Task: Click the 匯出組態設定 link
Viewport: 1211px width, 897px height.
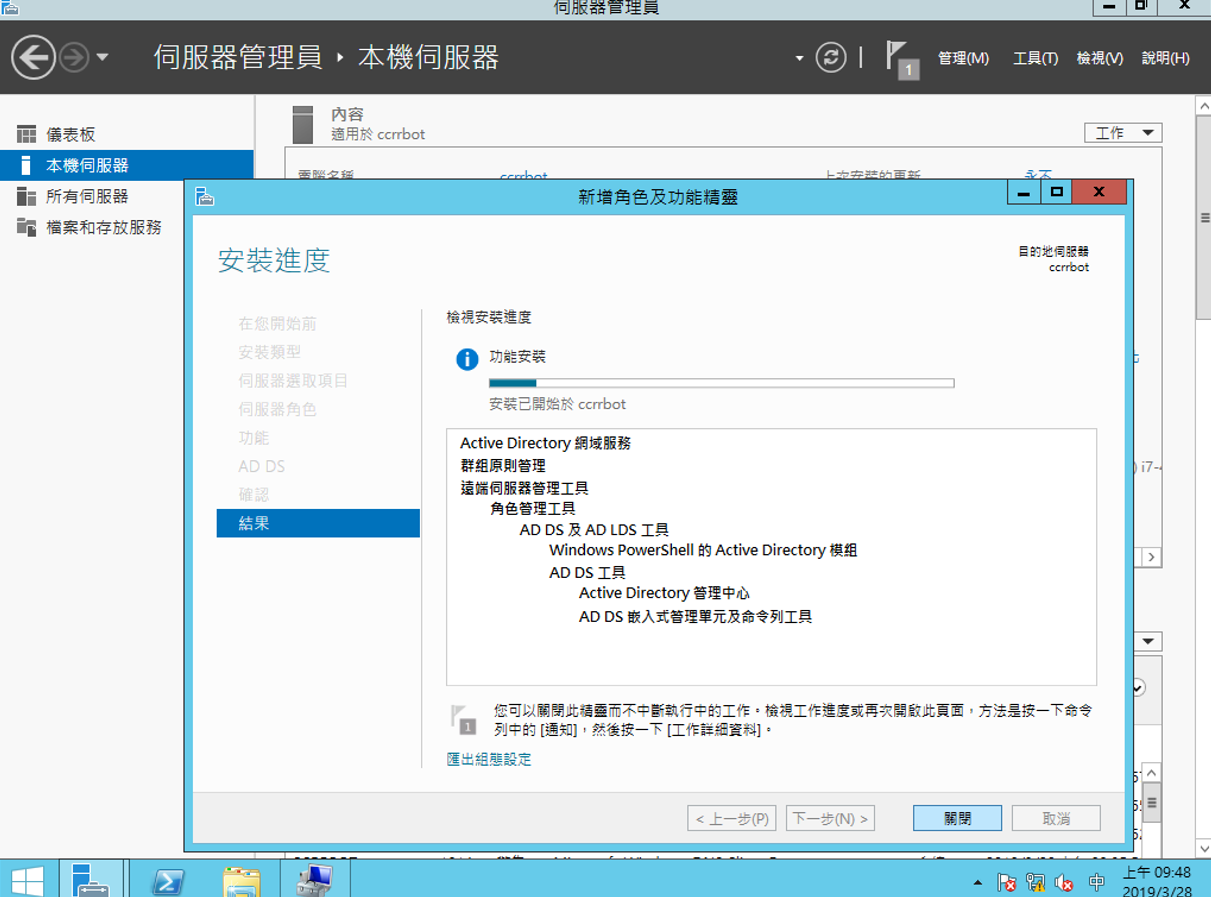Action: pyautogui.click(x=489, y=759)
